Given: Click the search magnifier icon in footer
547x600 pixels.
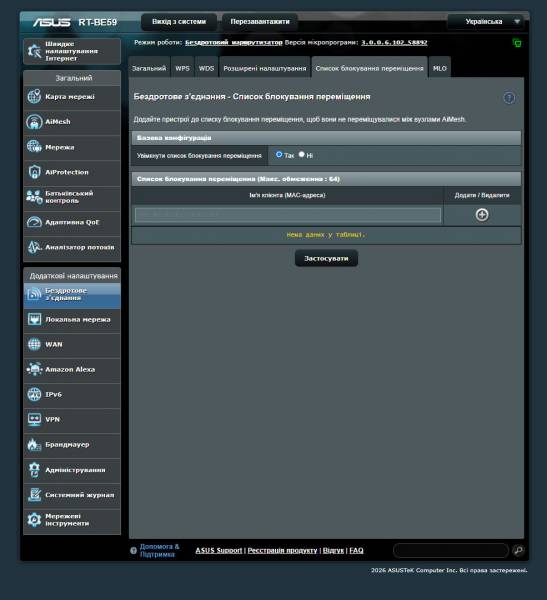Looking at the screenshot, I should pos(518,550).
